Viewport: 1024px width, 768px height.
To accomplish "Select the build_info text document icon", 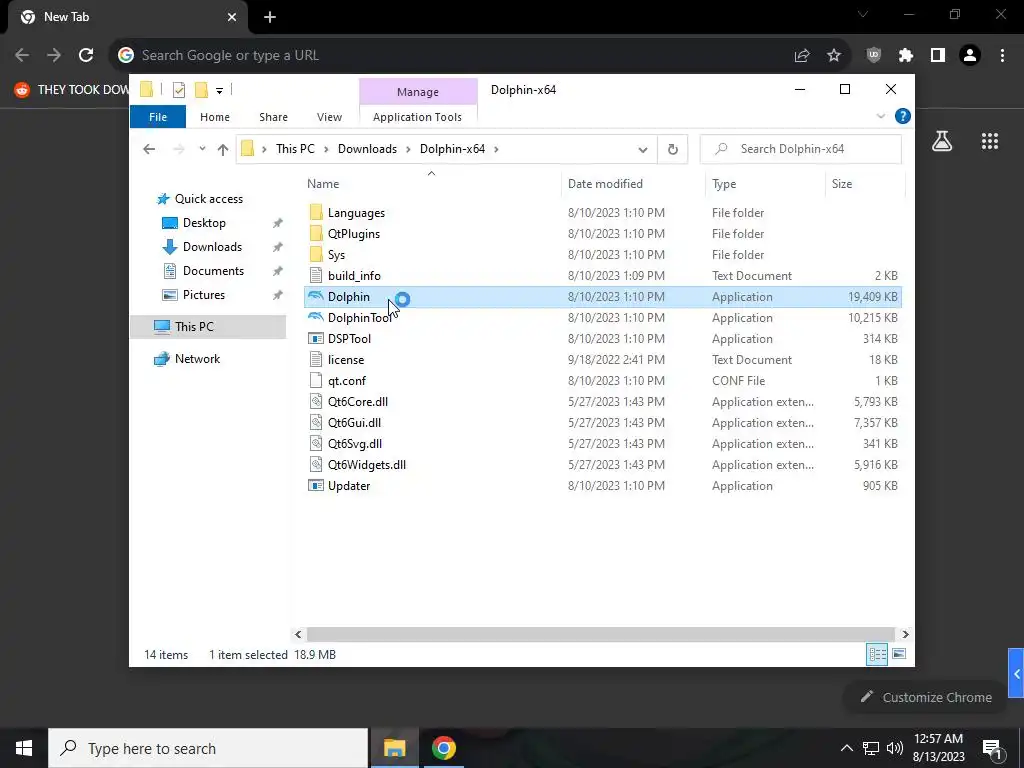I will (x=316, y=276).
